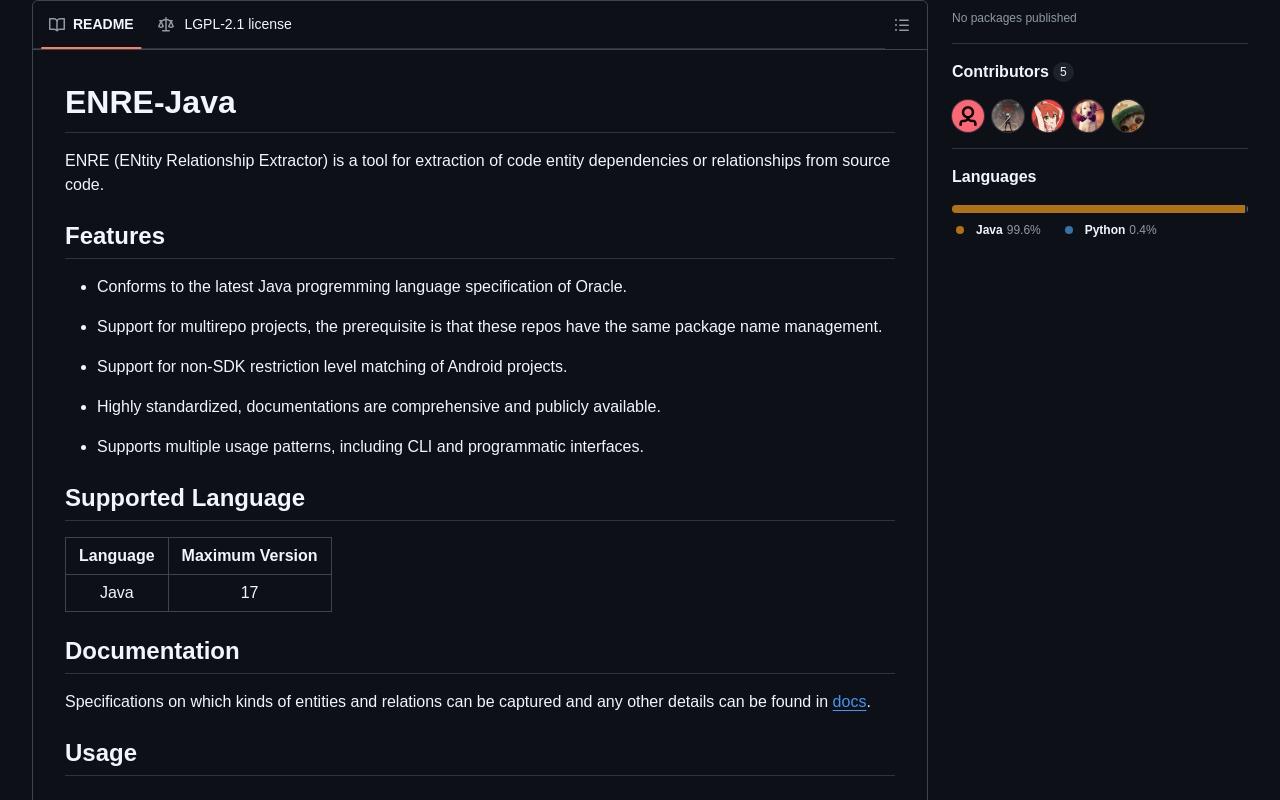The image size is (1280, 800).
Task: Click the Languages sidebar heading
Action: [994, 177]
